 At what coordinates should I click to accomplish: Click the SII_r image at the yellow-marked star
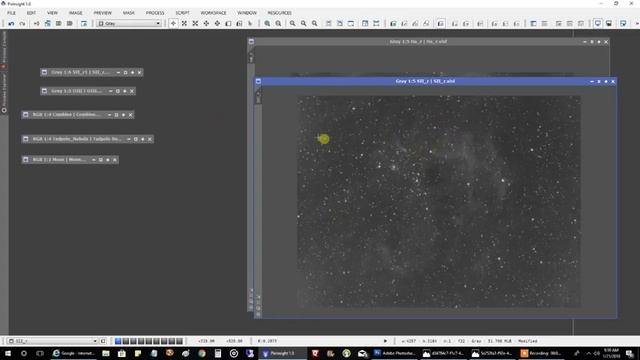click(x=324, y=139)
